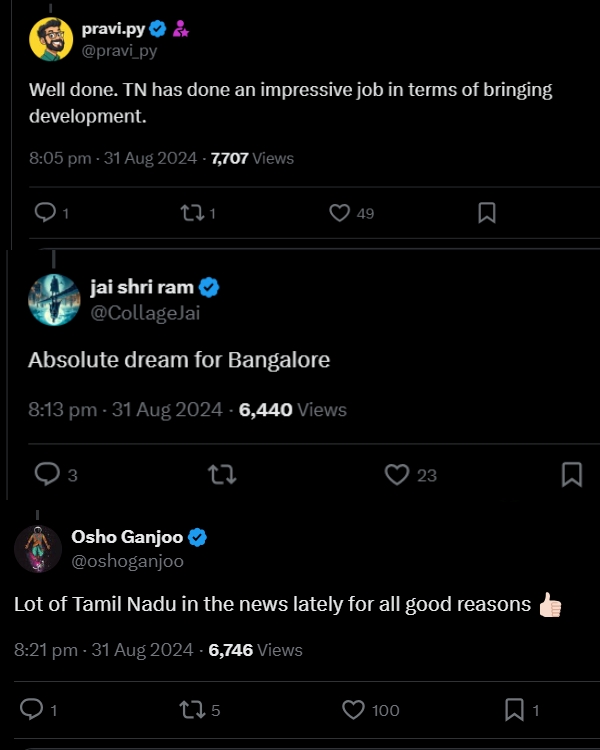Retweet pravi.py's TN development tweet
The height and width of the screenshot is (750, 600).
[190, 212]
